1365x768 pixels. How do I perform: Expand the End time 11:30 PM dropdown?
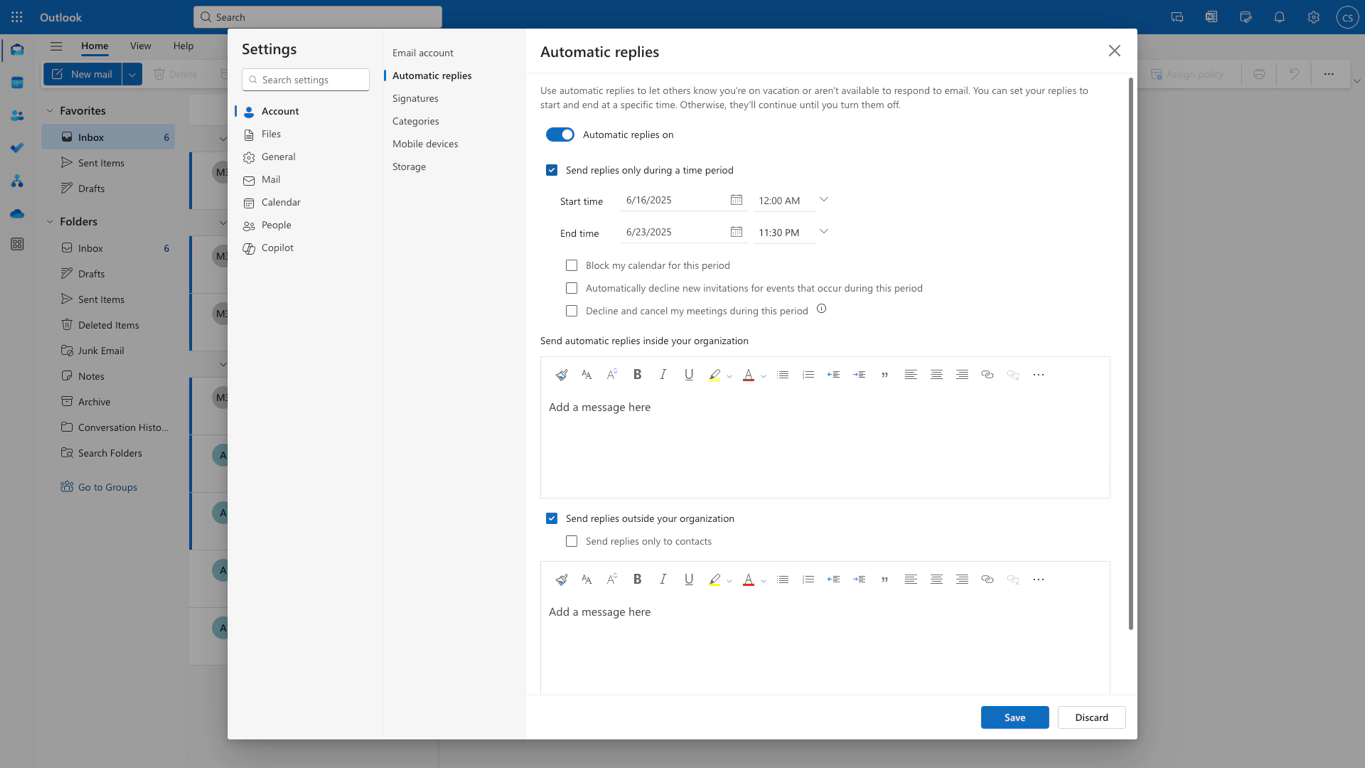pyautogui.click(x=824, y=232)
